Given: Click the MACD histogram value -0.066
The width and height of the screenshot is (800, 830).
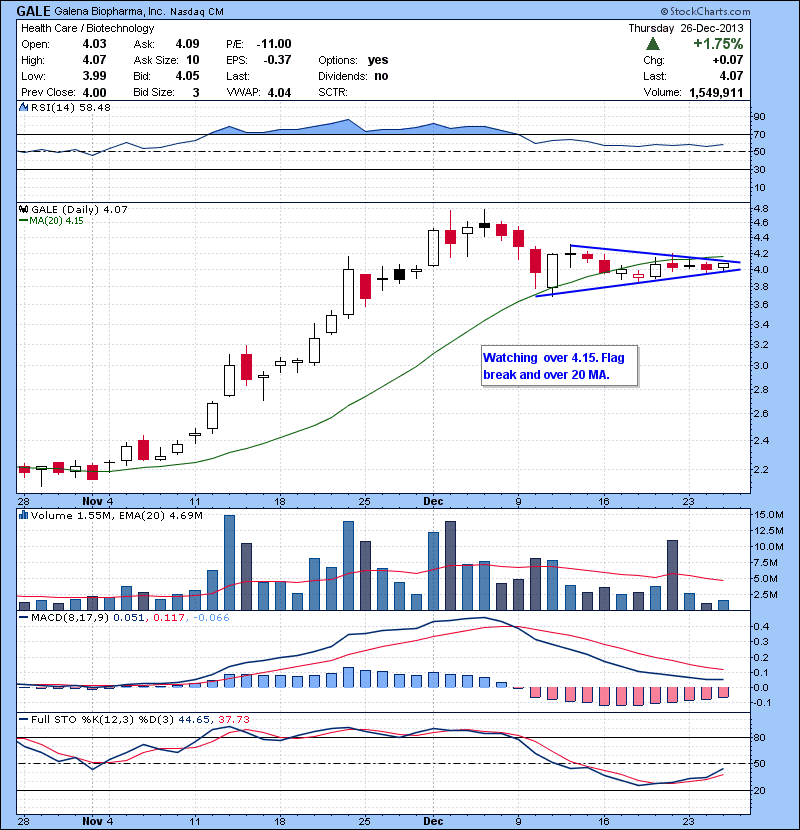Looking at the screenshot, I should tap(211, 618).
